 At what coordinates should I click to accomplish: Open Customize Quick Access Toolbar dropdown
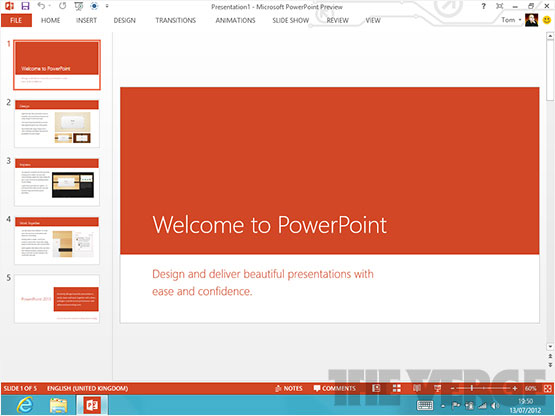point(107,6)
